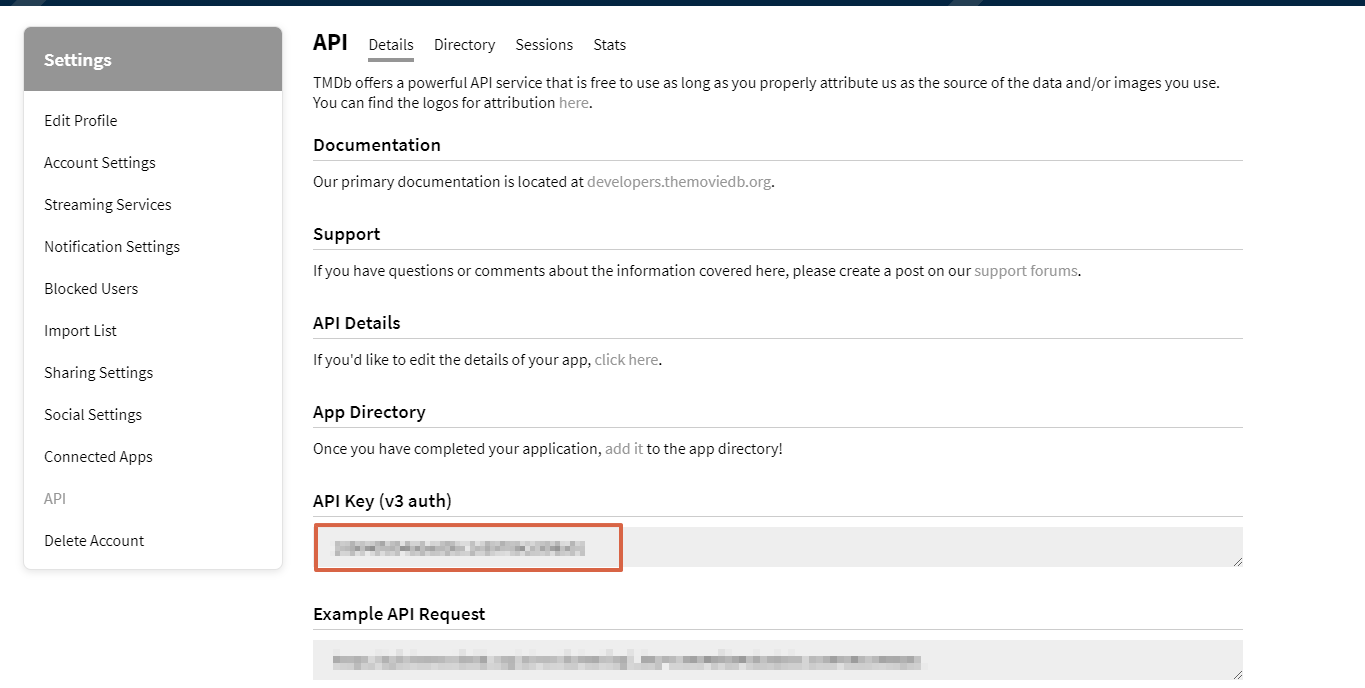Select the API Key (v3 auth) field

[x=468, y=547]
